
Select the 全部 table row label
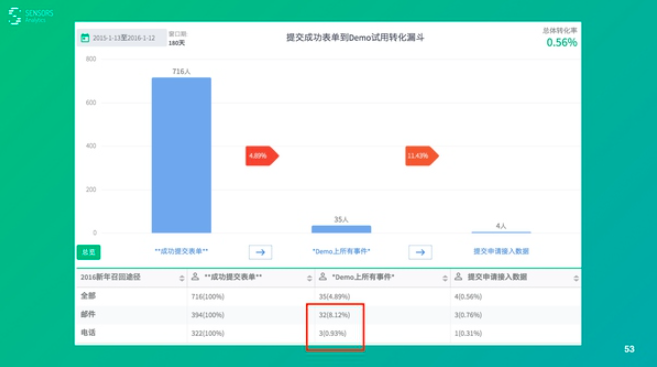88,296
